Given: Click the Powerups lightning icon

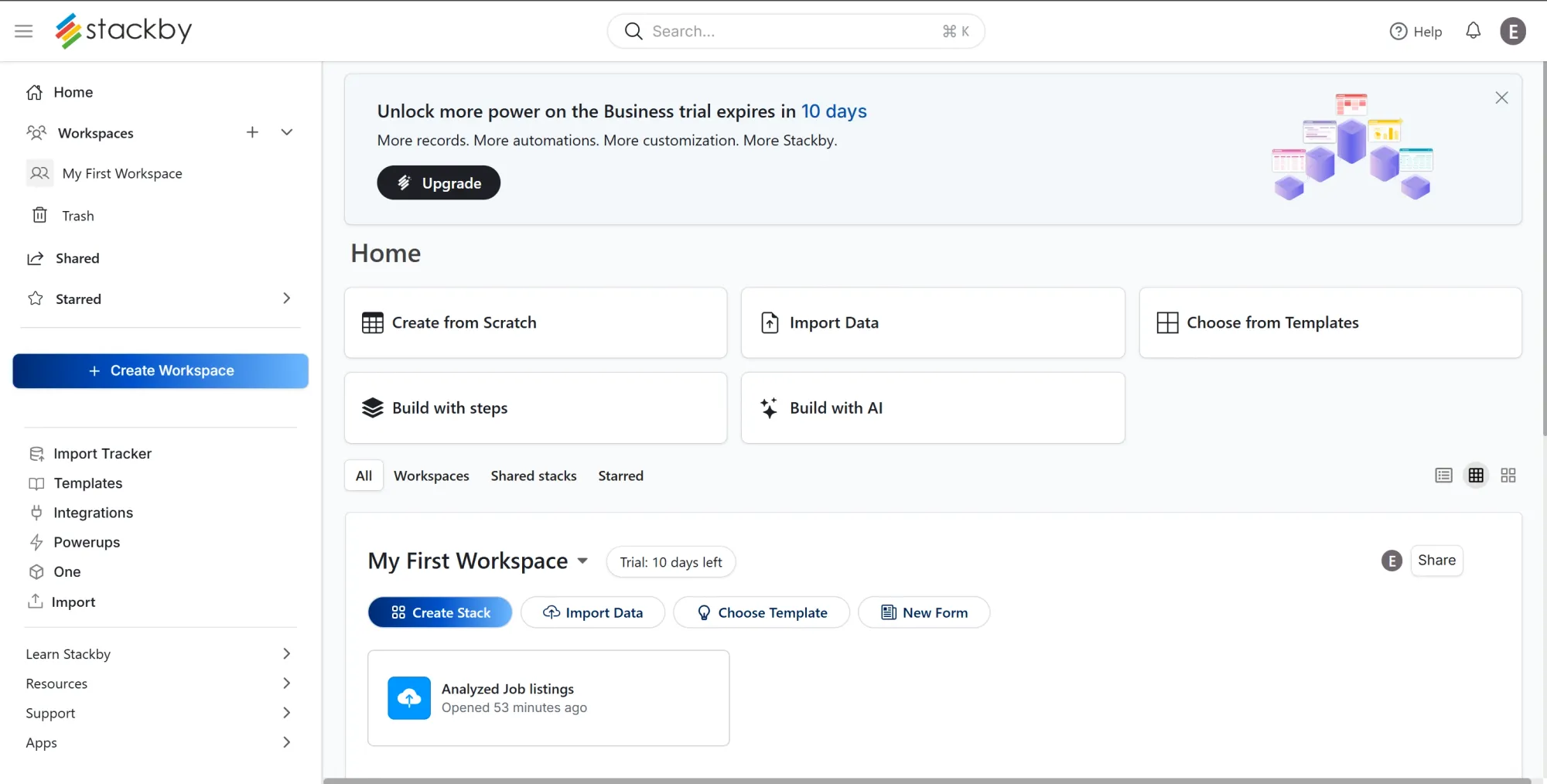Looking at the screenshot, I should [x=36, y=542].
